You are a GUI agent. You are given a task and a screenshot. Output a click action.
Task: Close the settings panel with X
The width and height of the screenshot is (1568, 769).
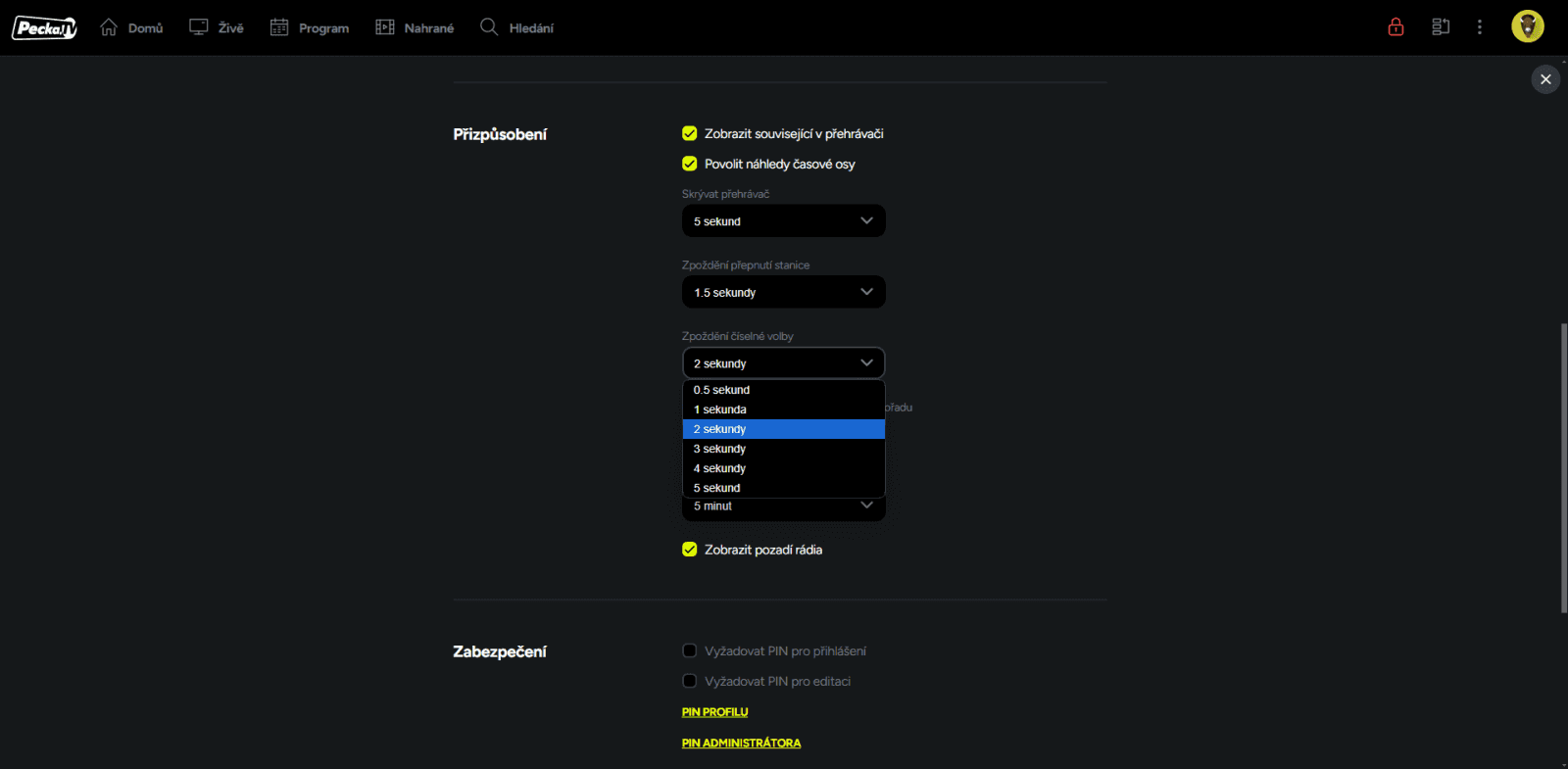1545,79
